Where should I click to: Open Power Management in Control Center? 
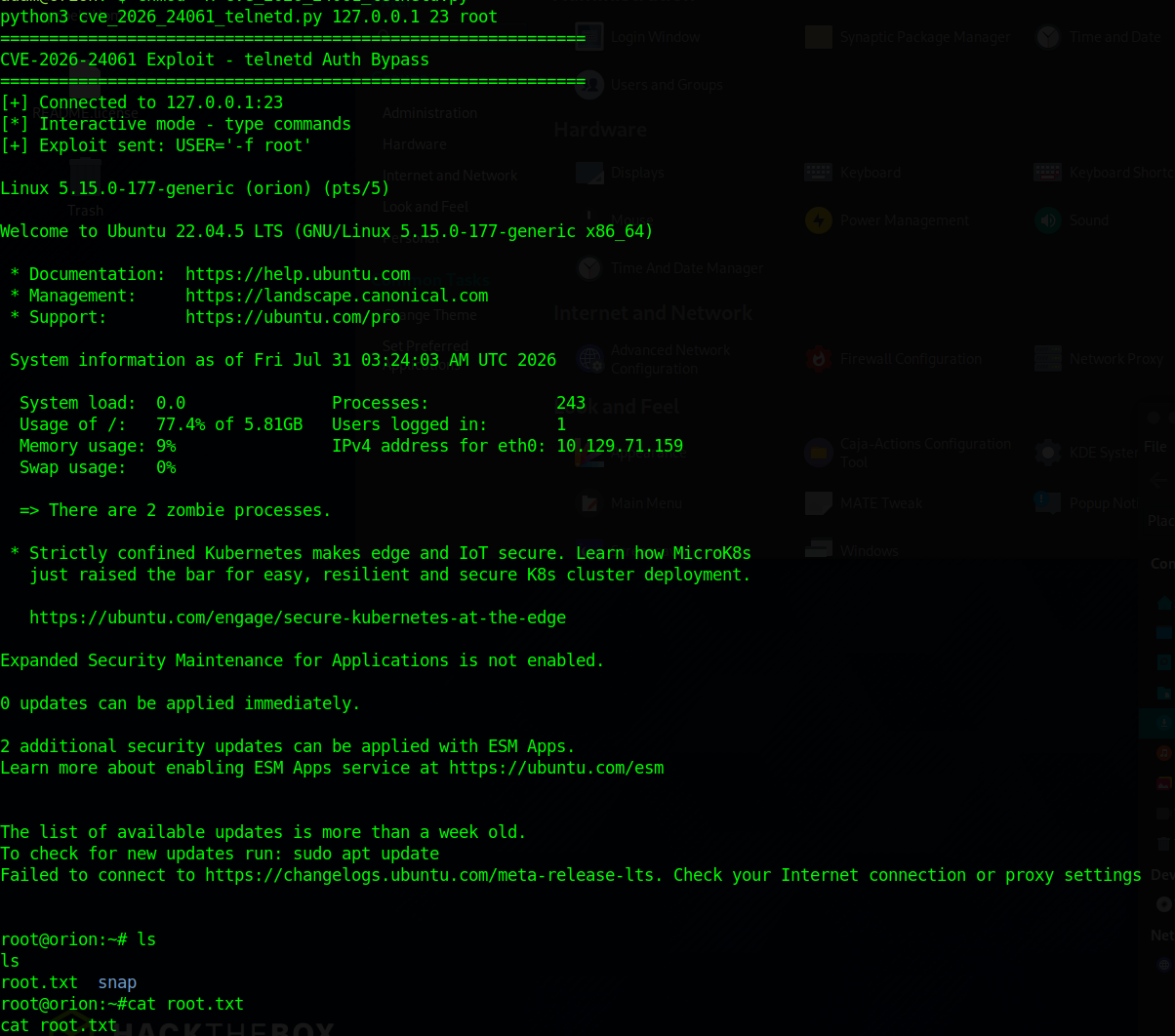coord(887,220)
